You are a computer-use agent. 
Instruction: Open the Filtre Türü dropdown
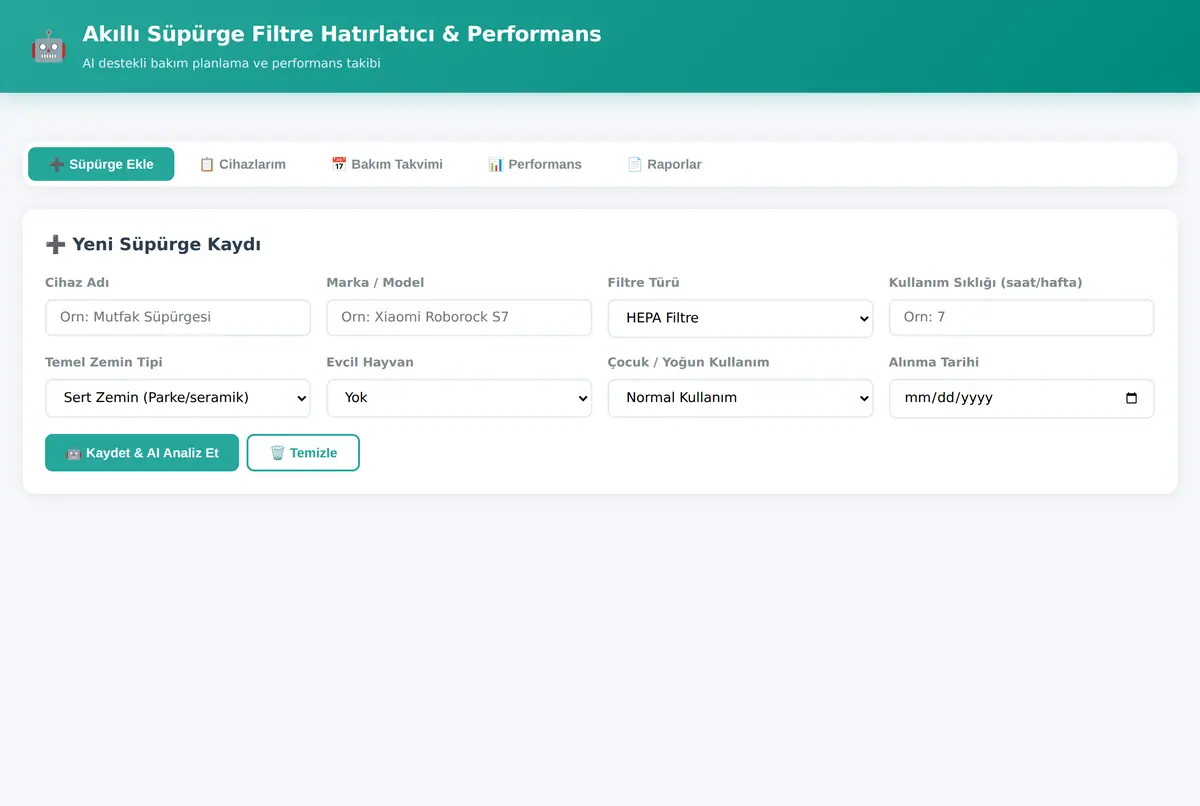pos(740,318)
